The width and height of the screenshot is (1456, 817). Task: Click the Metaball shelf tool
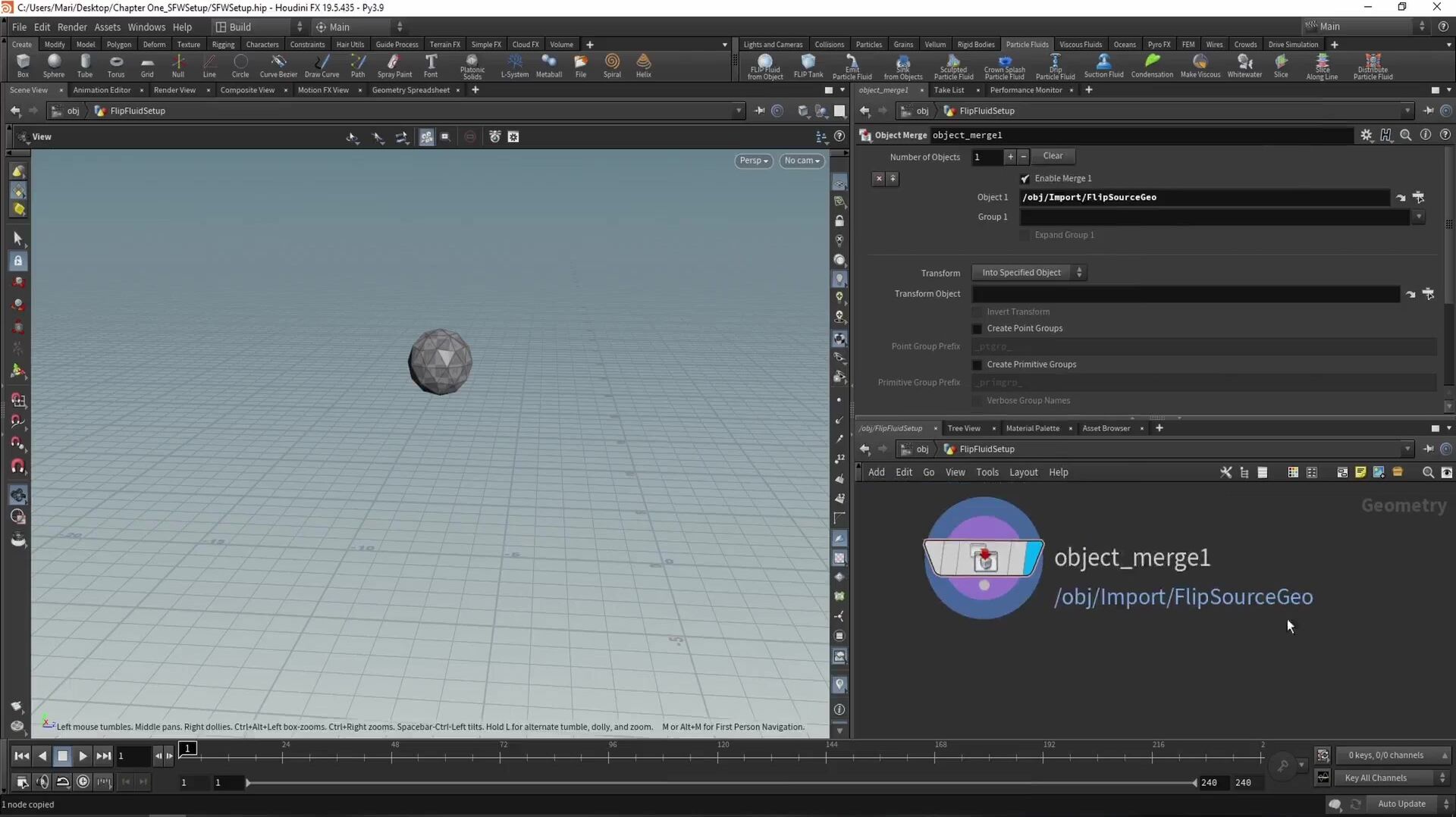548,65
